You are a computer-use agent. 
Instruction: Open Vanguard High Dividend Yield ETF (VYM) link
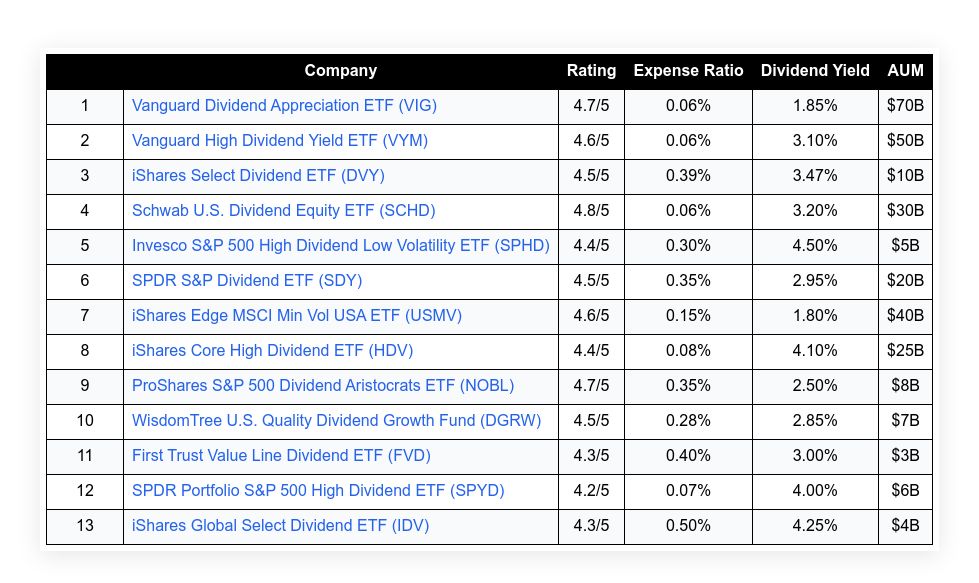tap(280, 141)
